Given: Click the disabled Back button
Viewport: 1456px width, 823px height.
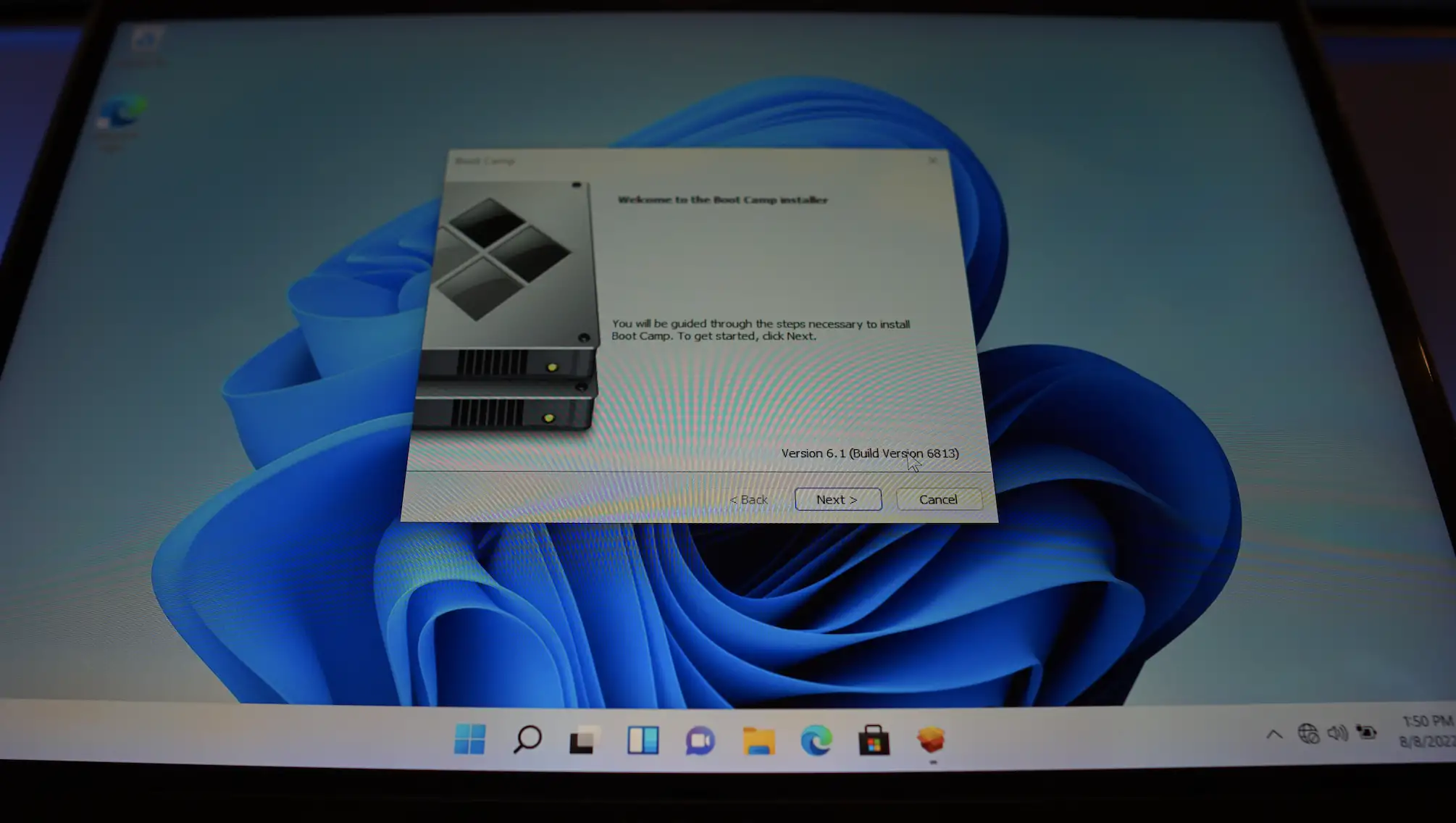Looking at the screenshot, I should 748,500.
